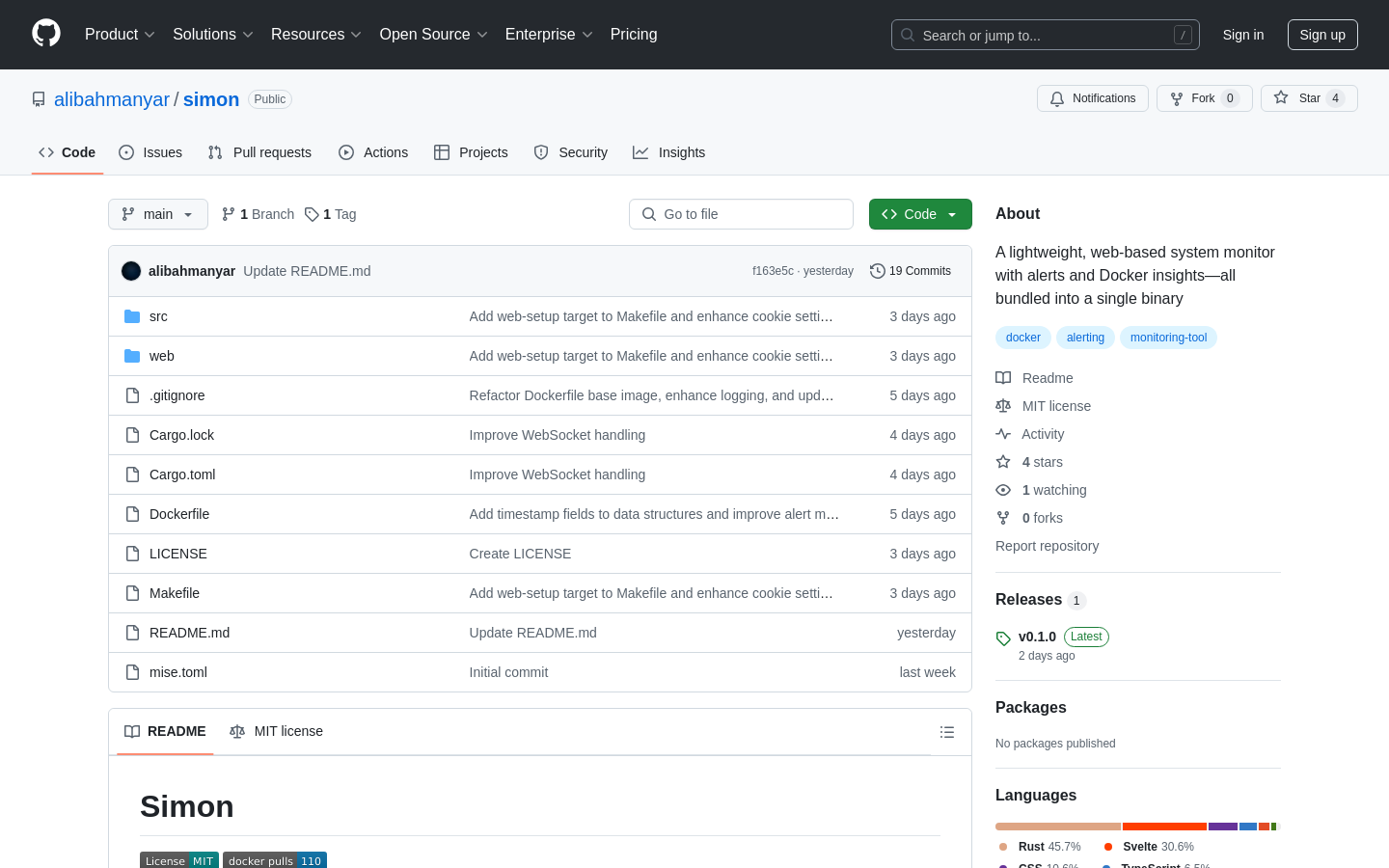Click the Makefile file icon

pos(132,593)
